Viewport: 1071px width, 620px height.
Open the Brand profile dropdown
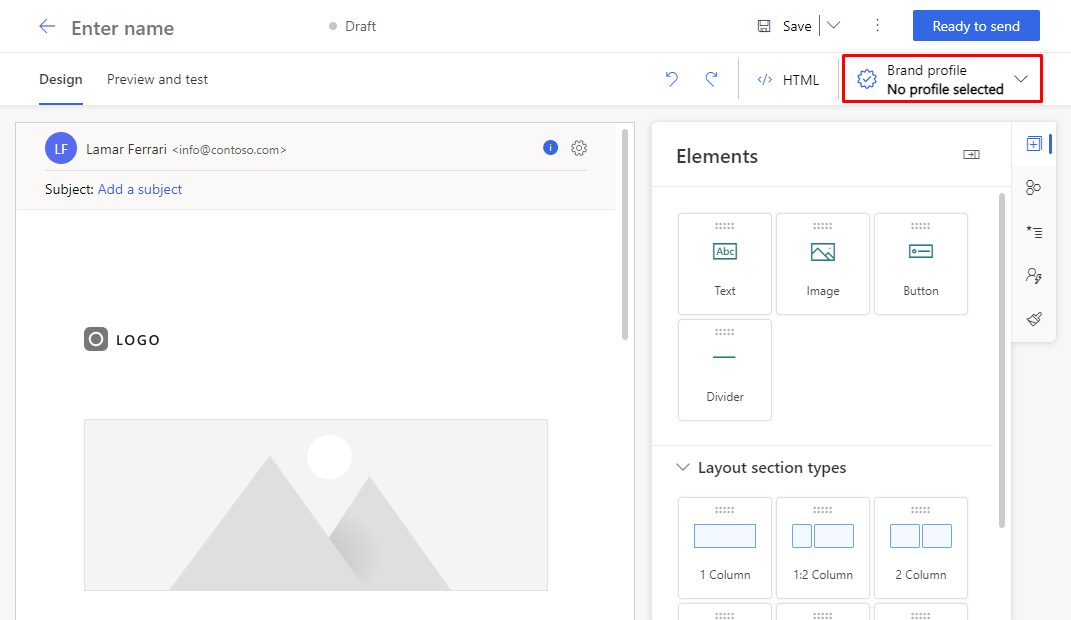pos(942,79)
